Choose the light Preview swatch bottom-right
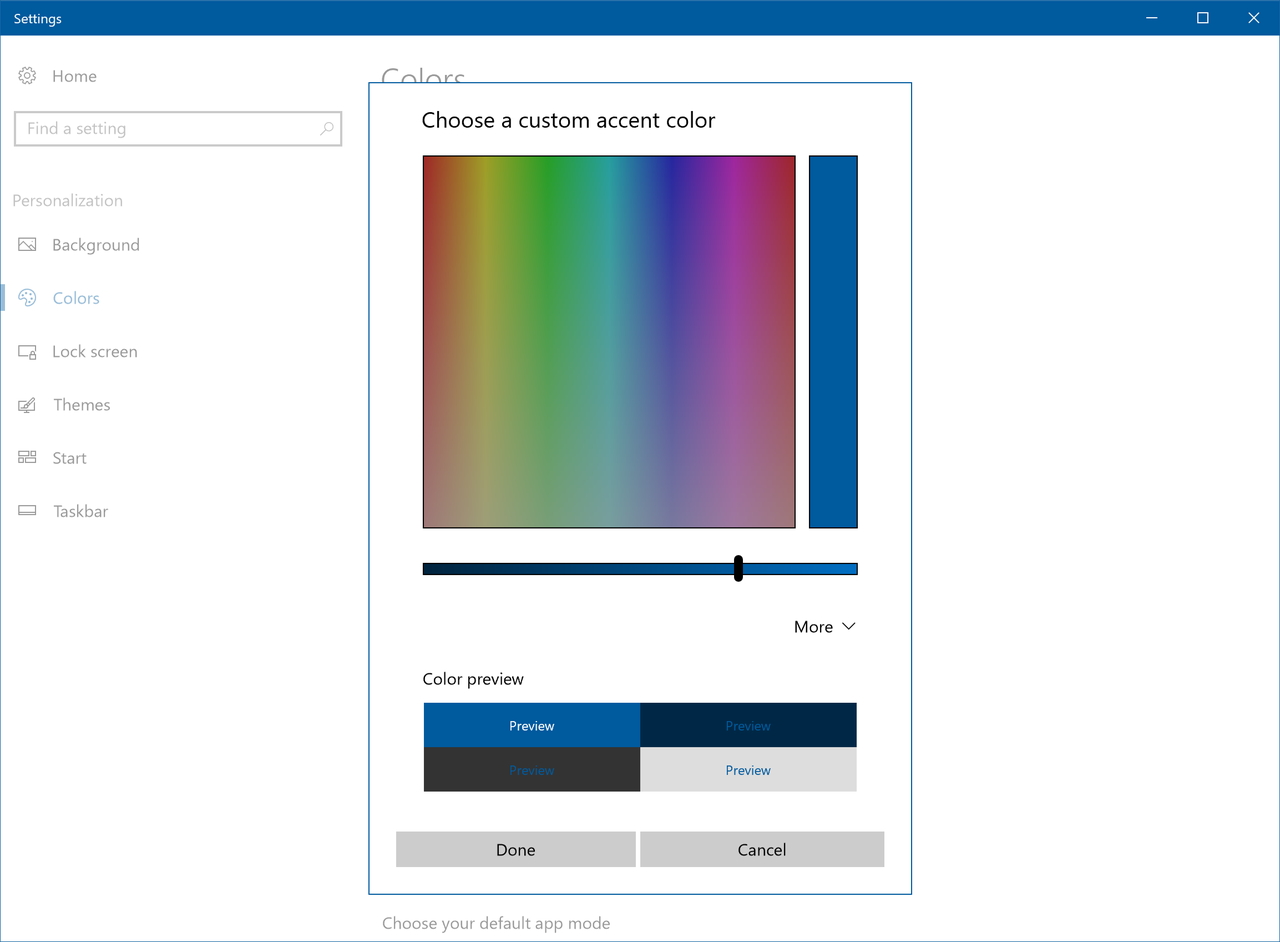Screen dimensions: 1280x942 coord(748,769)
